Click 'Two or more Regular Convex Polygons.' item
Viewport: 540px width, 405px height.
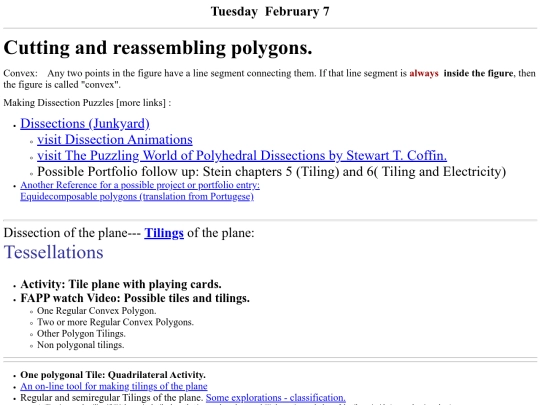pos(115,322)
